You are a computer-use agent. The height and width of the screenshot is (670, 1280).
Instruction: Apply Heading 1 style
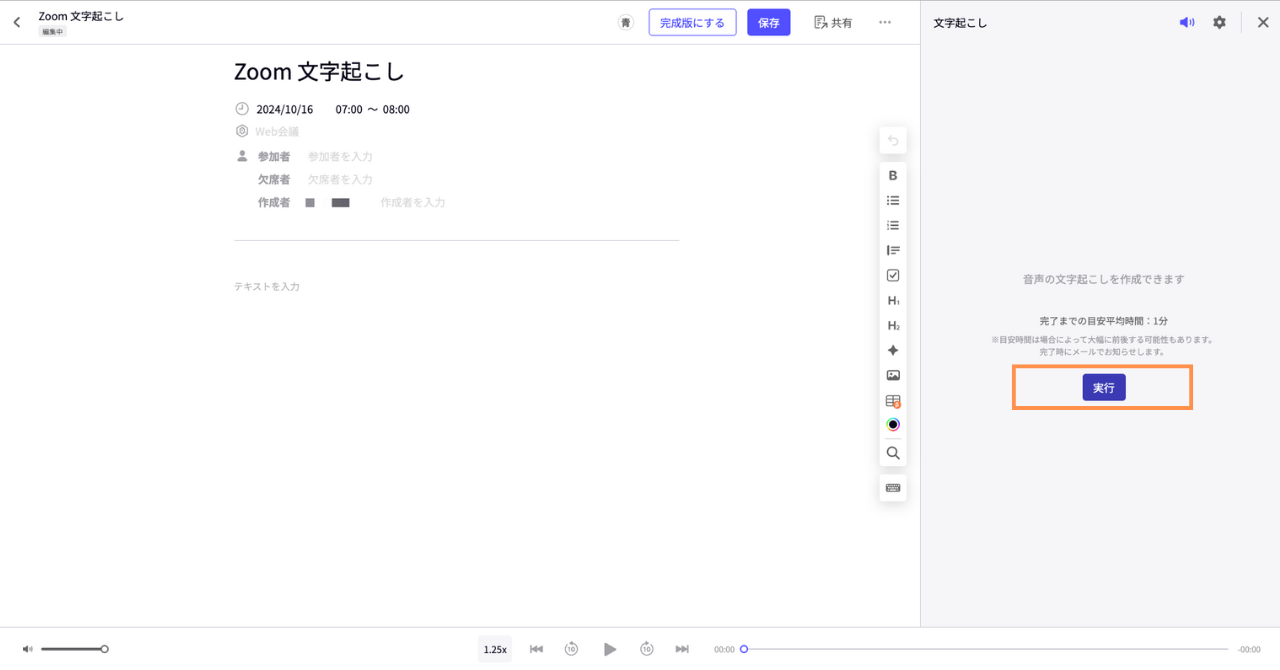[x=893, y=300]
